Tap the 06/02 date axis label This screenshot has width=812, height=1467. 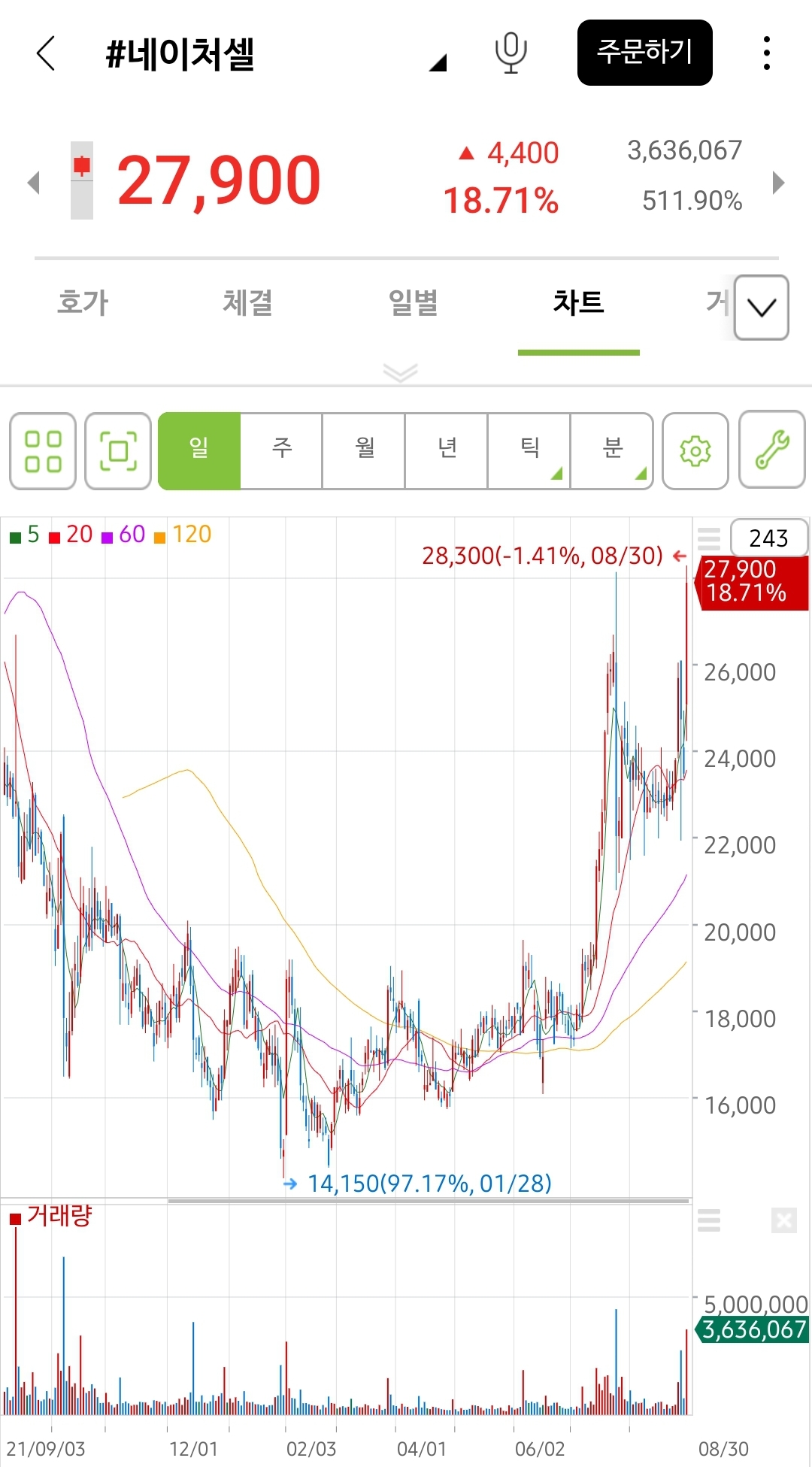pos(540,1449)
